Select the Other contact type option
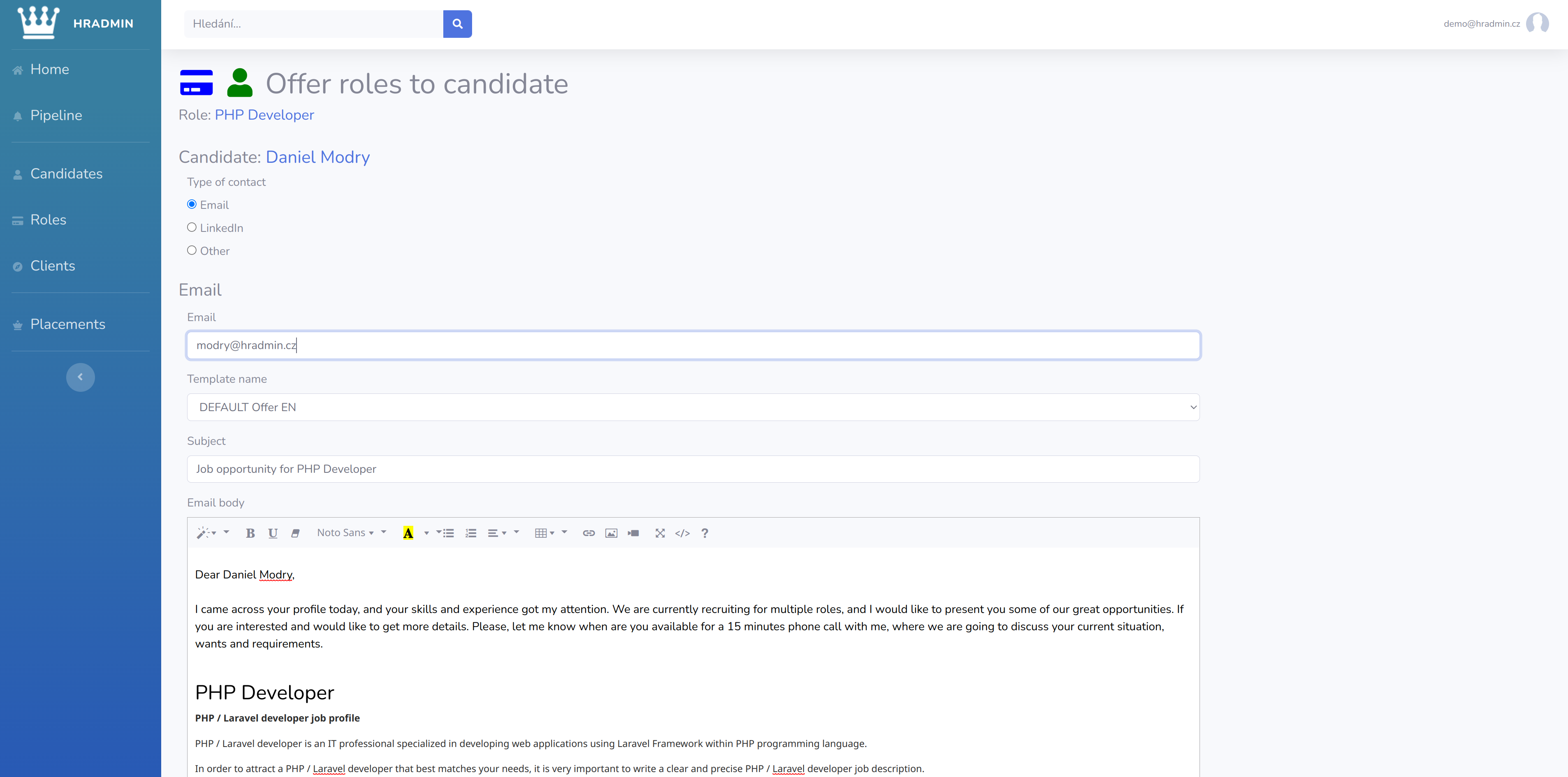Screen dimensions: 1568x777 point(192,250)
